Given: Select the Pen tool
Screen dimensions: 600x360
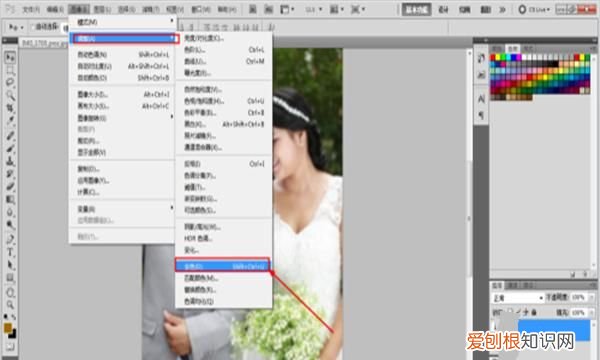Looking at the screenshot, I should click(10, 239).
